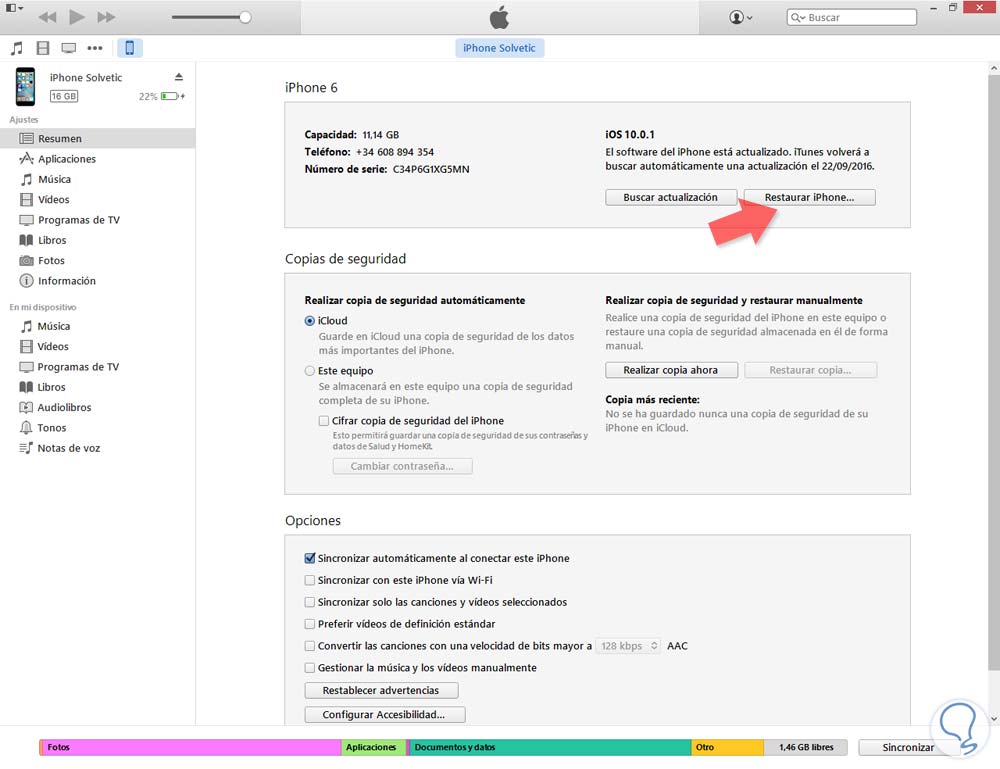This screenshot has height=769, width=1000.
Task: Click the Otro storage bar segment
Action: coord(728,747)
